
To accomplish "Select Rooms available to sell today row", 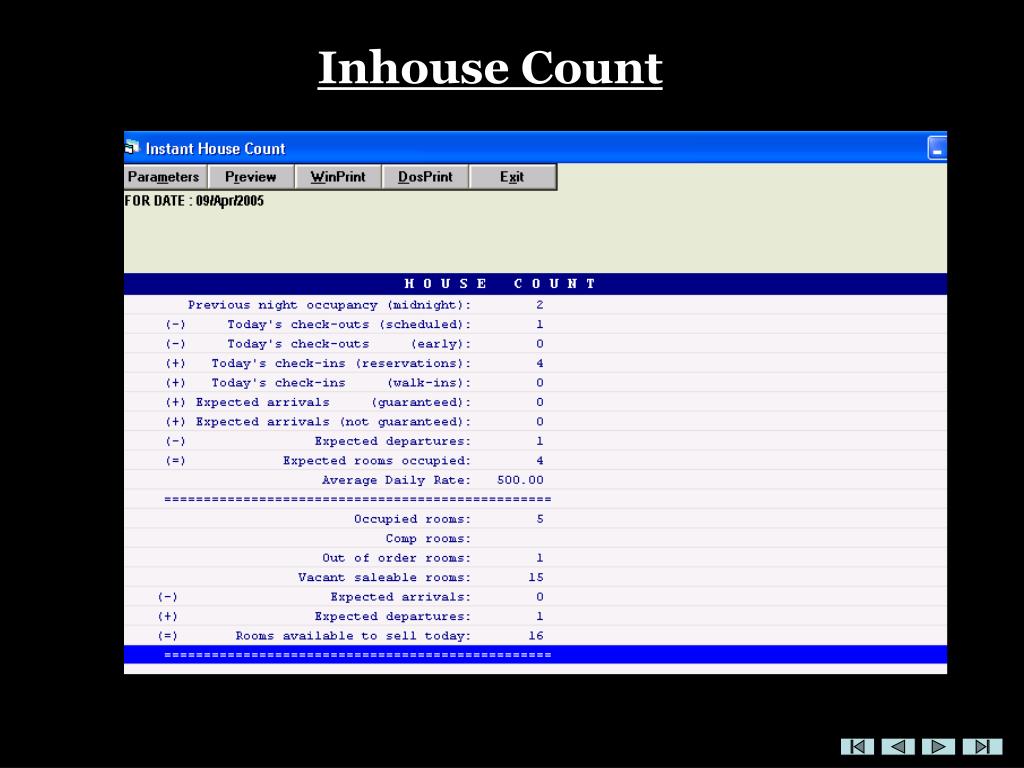I will [535, 635].
